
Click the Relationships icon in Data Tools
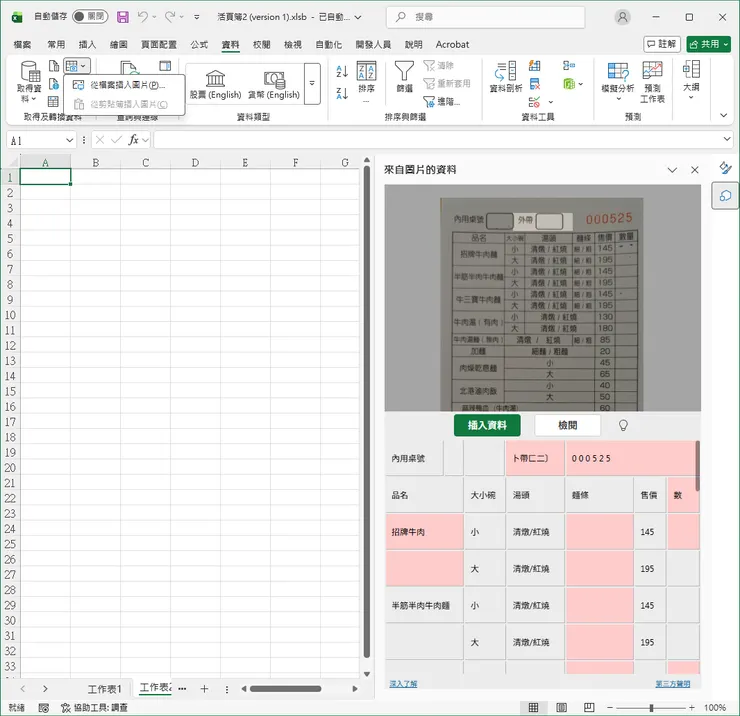click(x=569, y=66)
